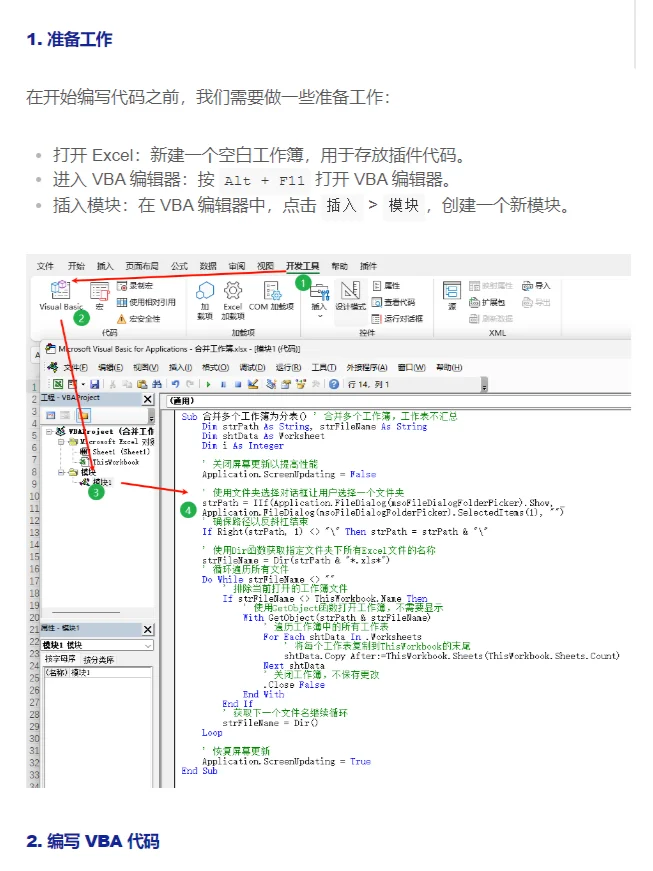The image size is (653, 871).
Task: Click 查看代码 (View Code) in ribbon
Action: tap(393, 302)
